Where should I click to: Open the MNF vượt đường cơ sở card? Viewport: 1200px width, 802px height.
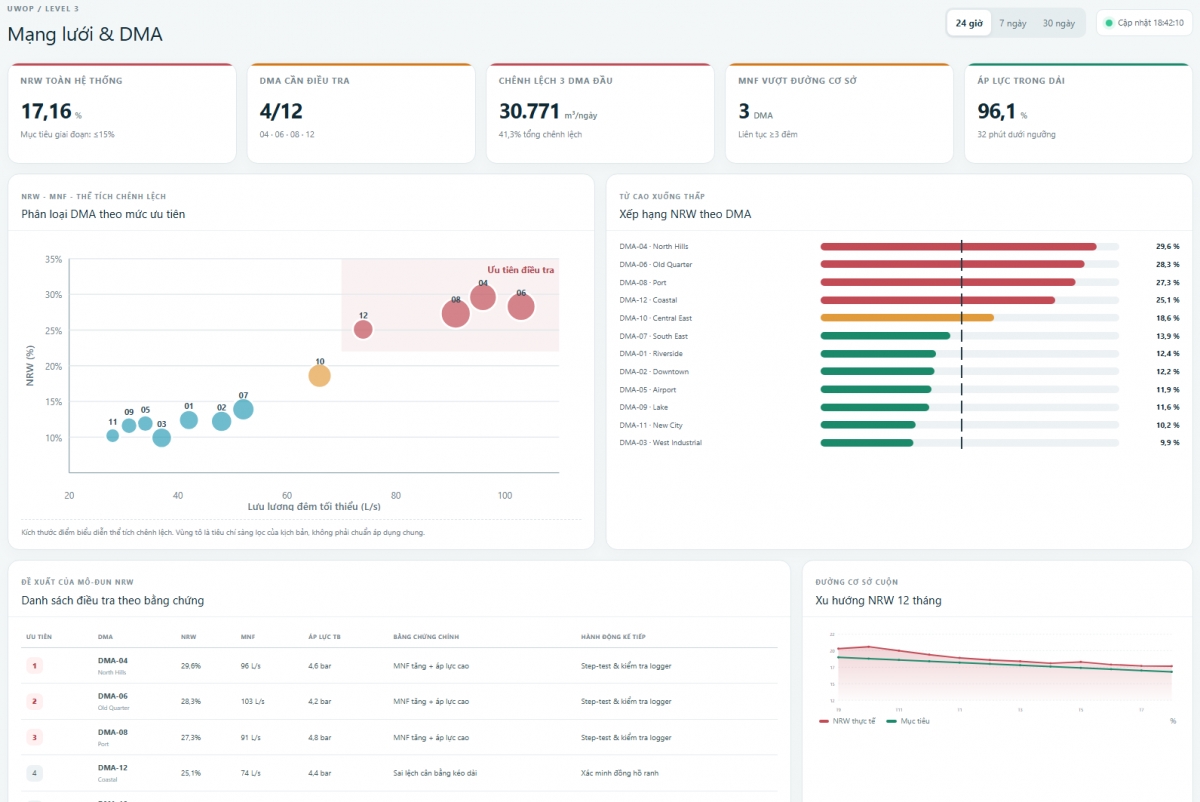[x=839, y=113]
